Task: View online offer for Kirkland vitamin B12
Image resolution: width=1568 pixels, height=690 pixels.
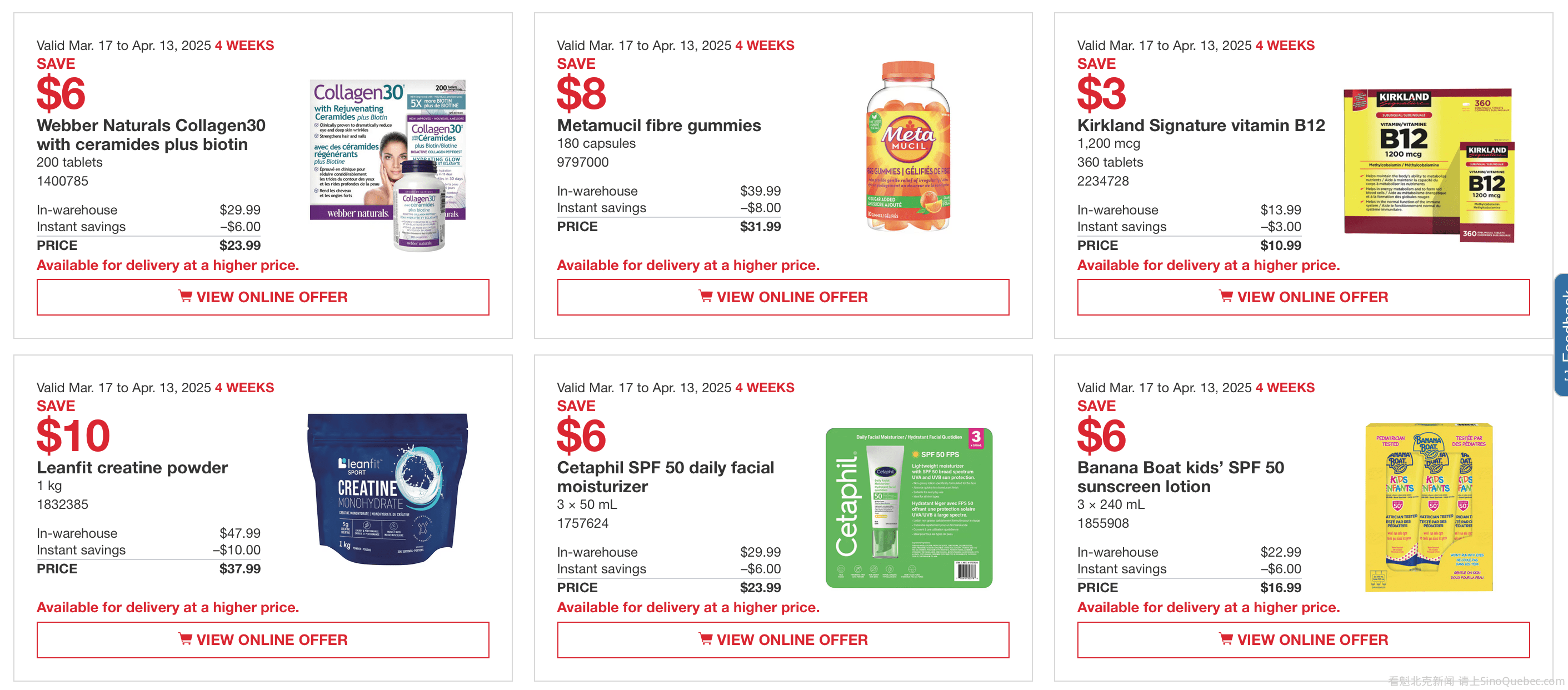Action: click(x=1303, y=297)
